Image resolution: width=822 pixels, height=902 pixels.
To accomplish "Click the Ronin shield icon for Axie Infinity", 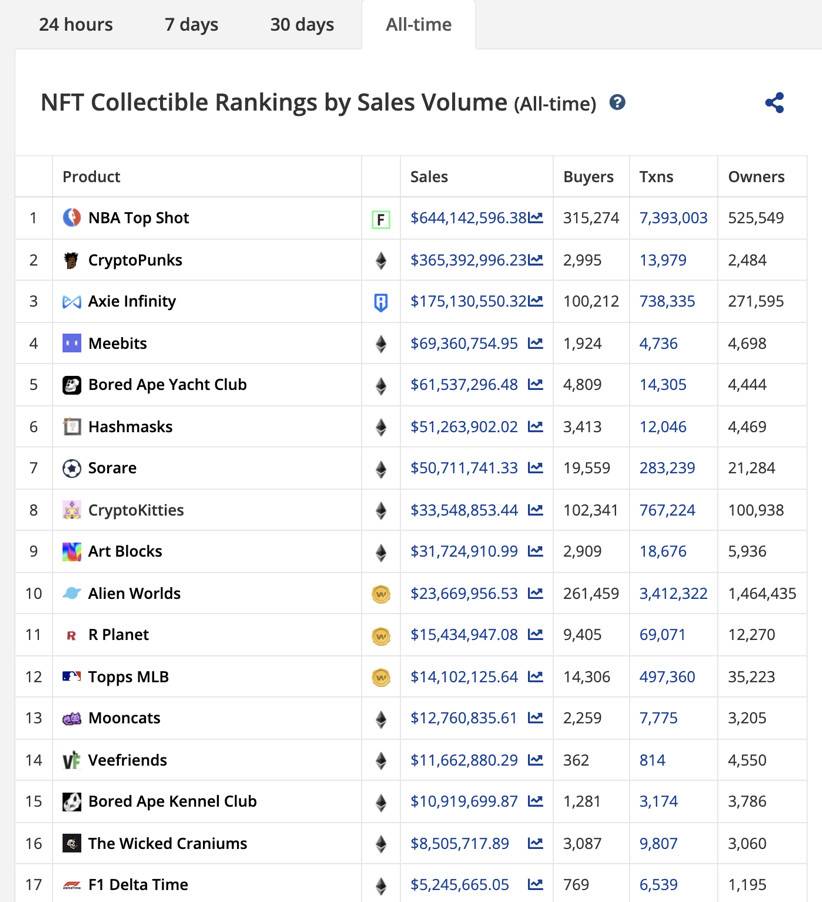I will (380, 302).
